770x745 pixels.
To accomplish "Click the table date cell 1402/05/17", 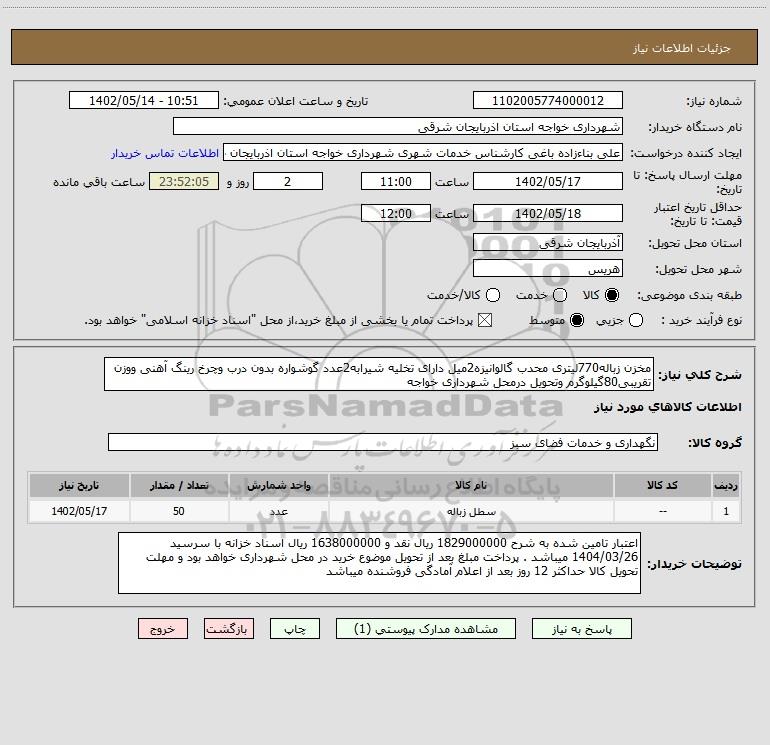I will 79,511.
